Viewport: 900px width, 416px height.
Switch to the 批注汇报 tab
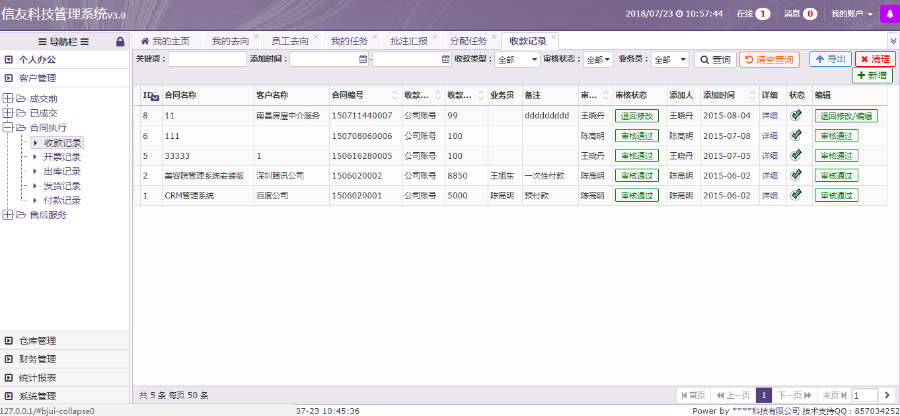click(x=409, y=41)
